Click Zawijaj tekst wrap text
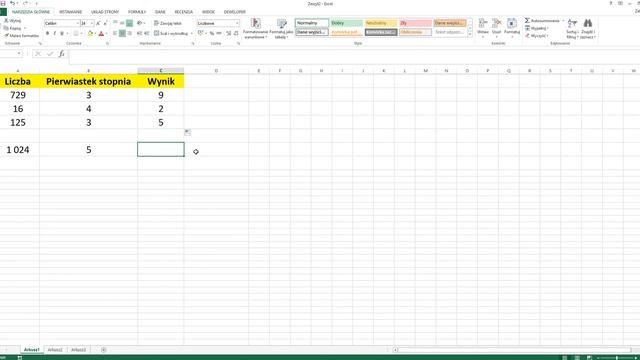The image size is (640, 360). pyautogui.click(x=168, y=23)
